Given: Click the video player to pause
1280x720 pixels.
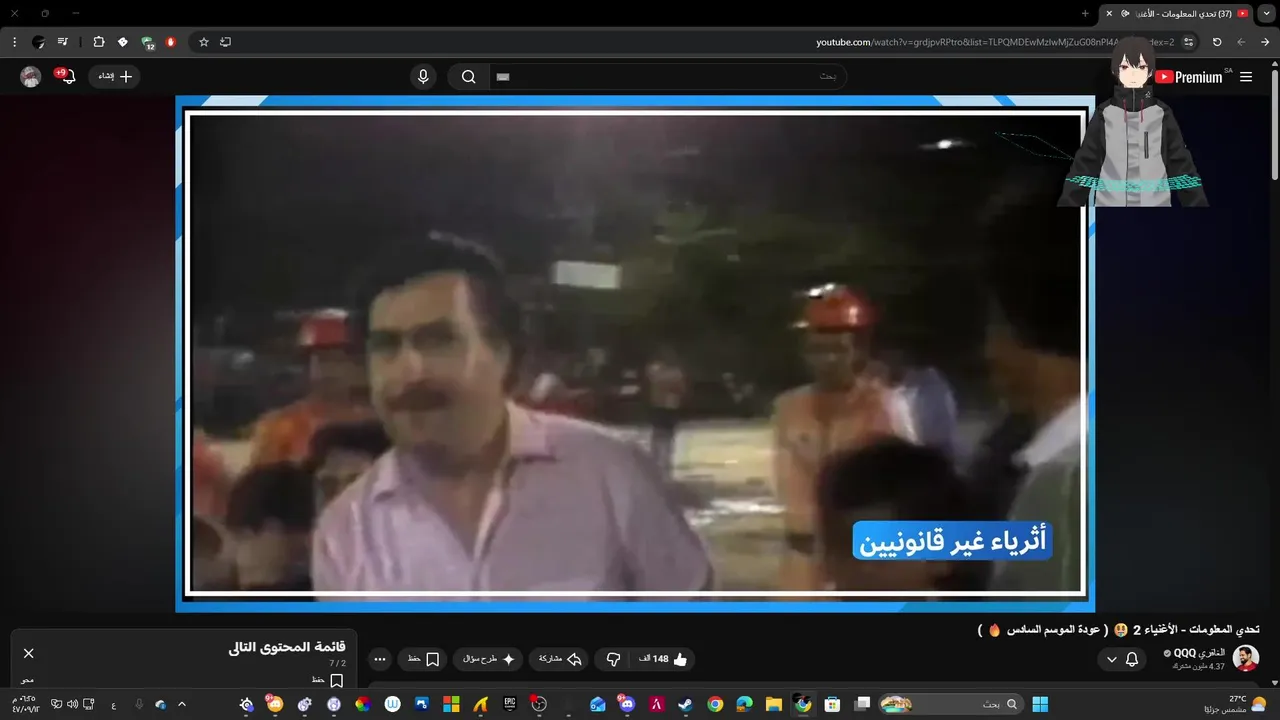Looking at the screenshot, I should pyautogui.click(x=635, y=353).
